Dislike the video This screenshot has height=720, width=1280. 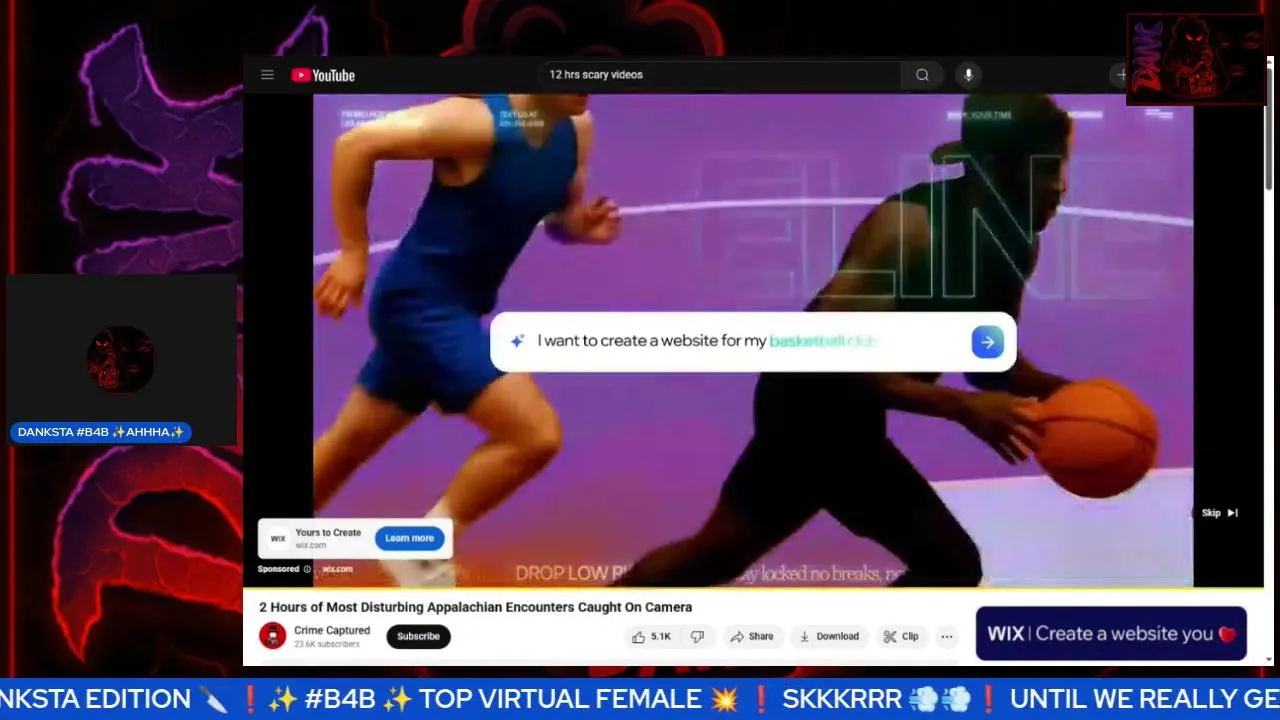click(698, 636)
